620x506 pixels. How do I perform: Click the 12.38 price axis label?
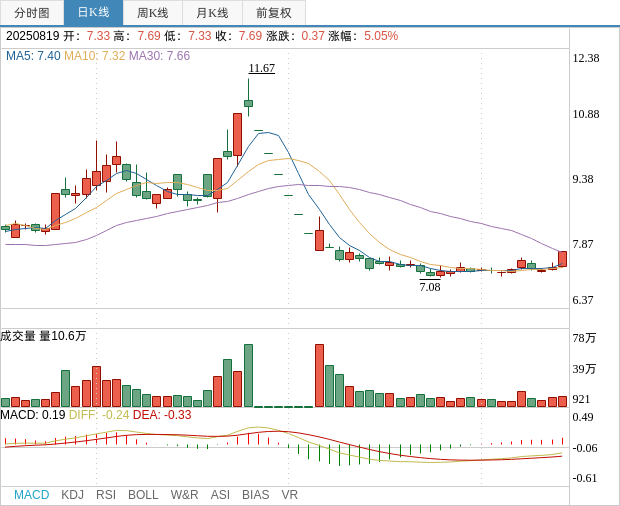pyautogui.click(x=586, y=59)
